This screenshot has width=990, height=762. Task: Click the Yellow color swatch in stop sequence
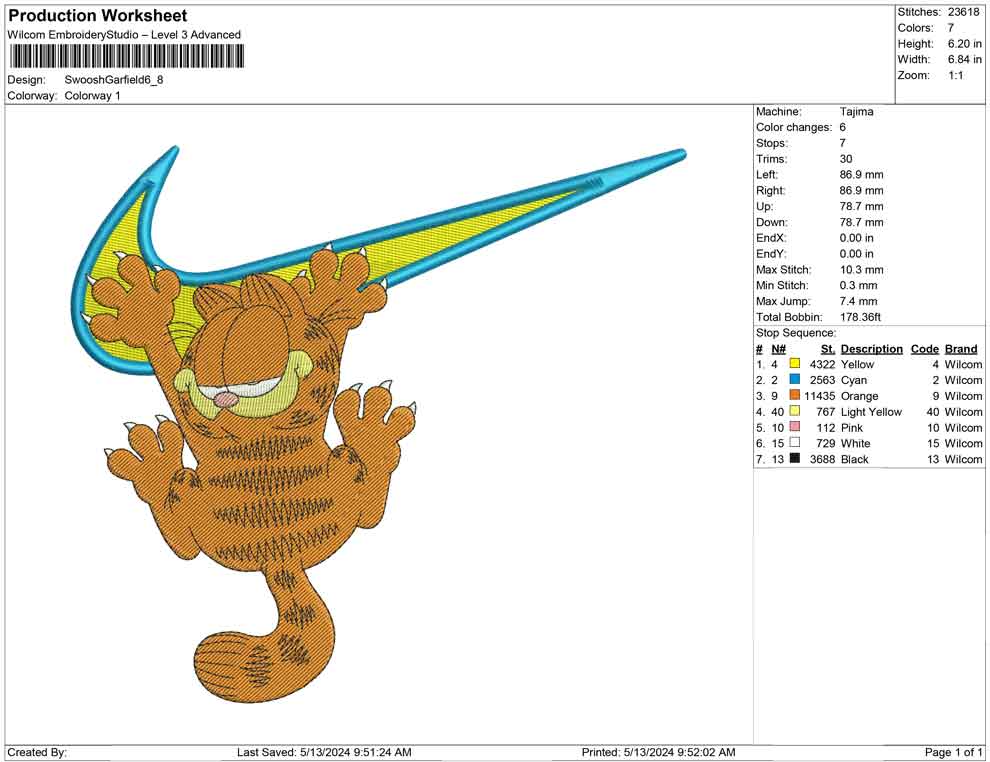pyautogui.click(x=795, y=365)
